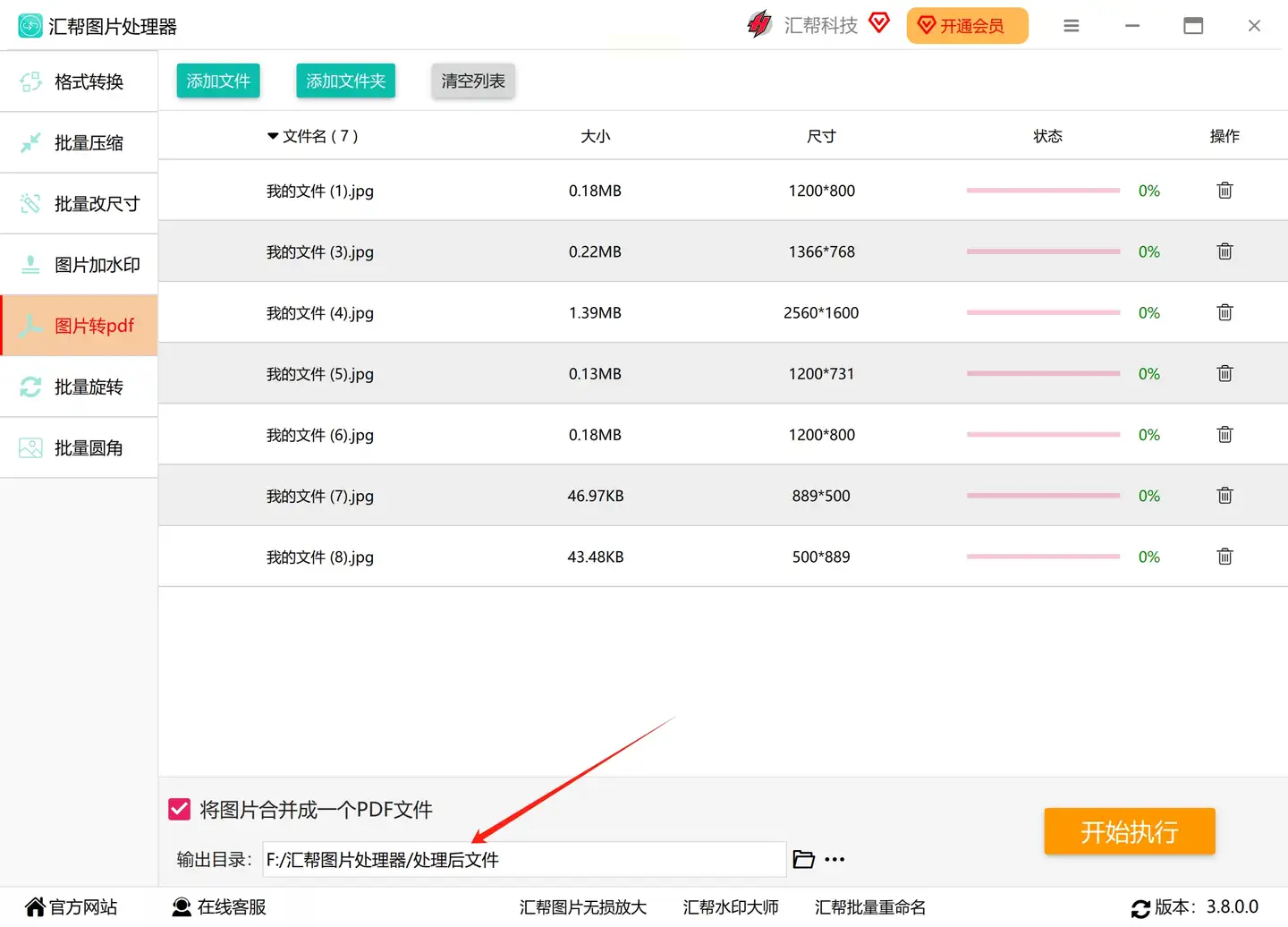Click the 批量圆角 sidebar icon
1288x927 pixels.
coord(30,447)
